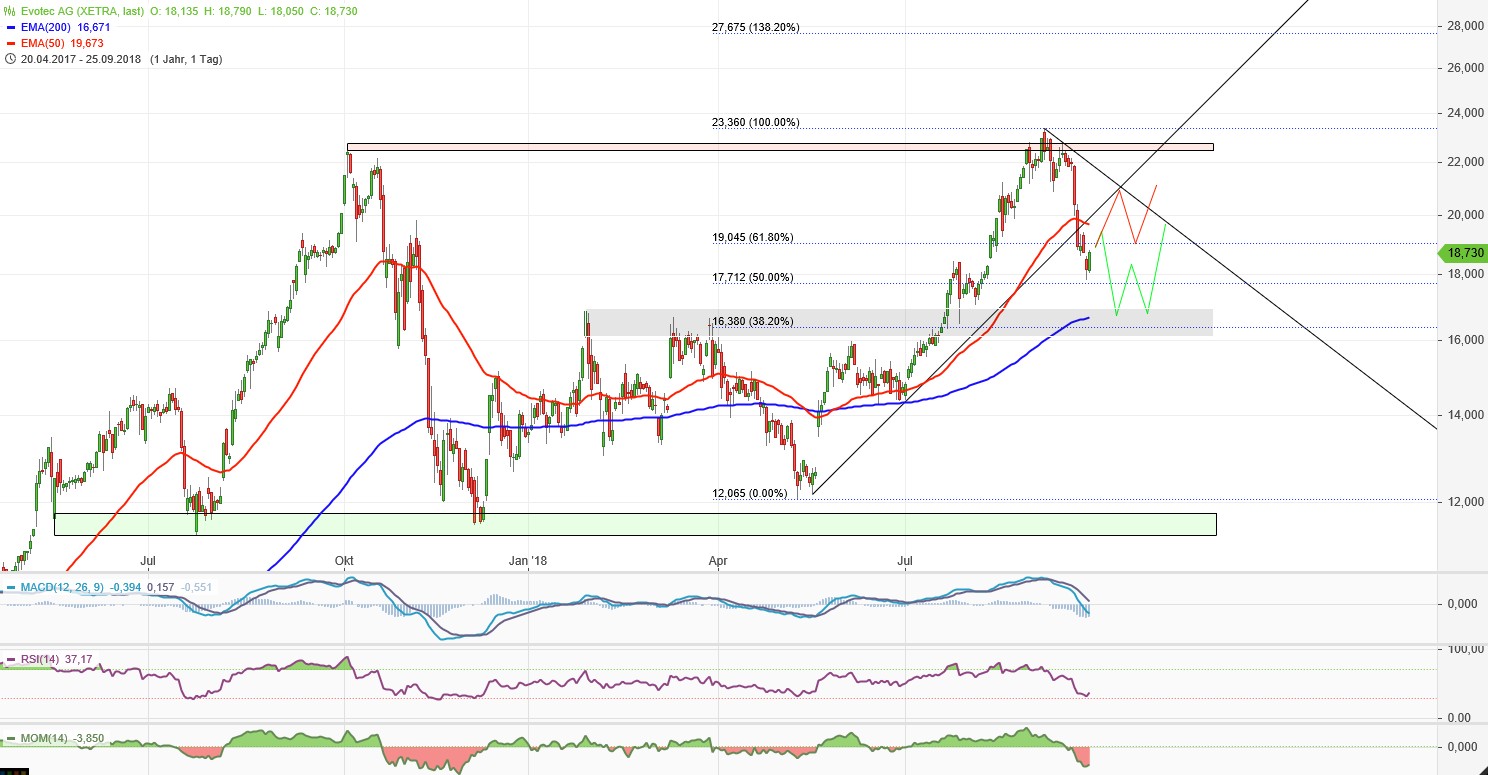Click the 23,360 (100.00%) Fibonacci label
Screen dimensions: 1488x775
tap(756, 122)
